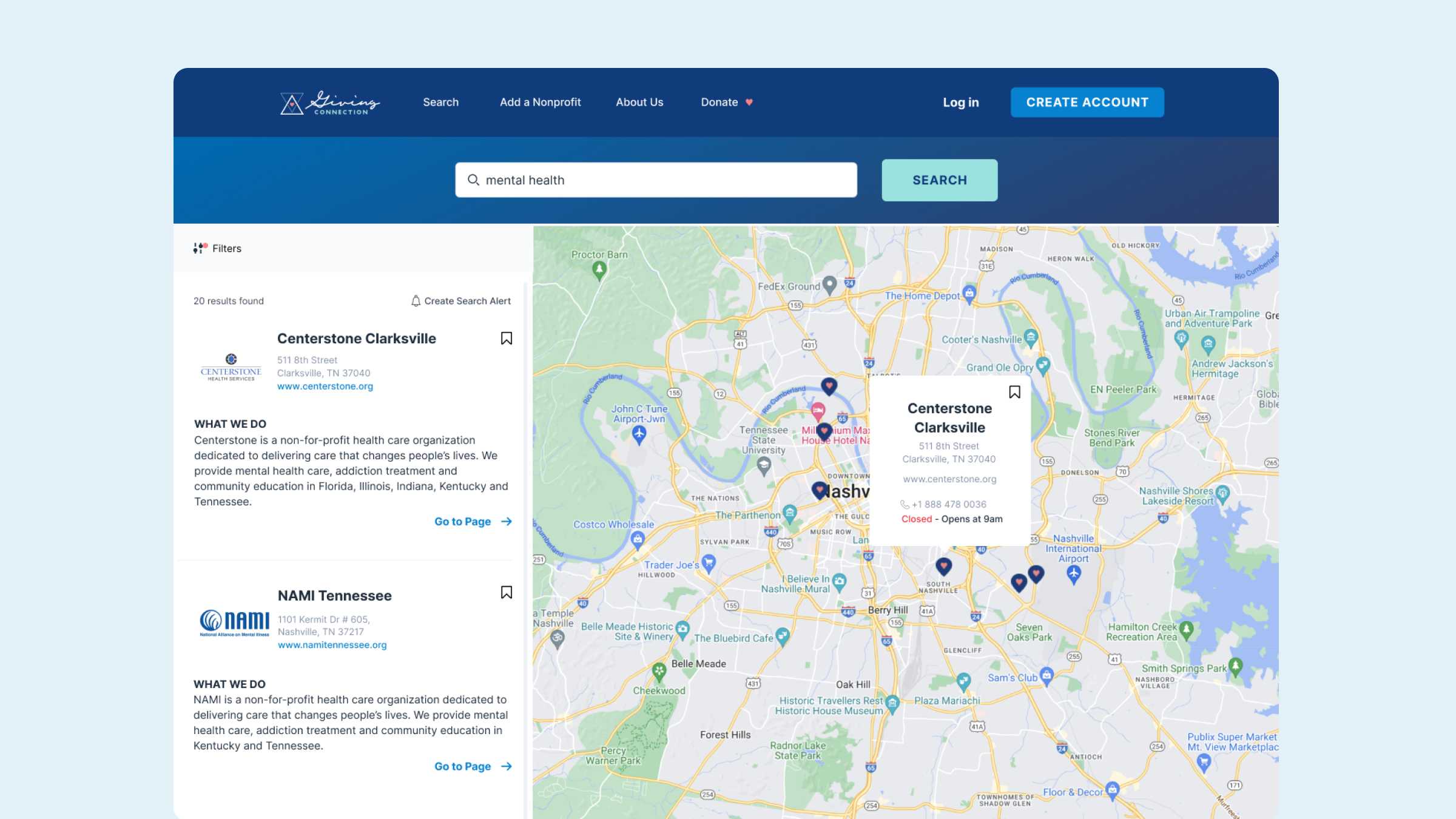Click Nashville Shores Lakeside Resort marker
The width and height of the screenshot is (1456, 819).
click(1222, 494)
